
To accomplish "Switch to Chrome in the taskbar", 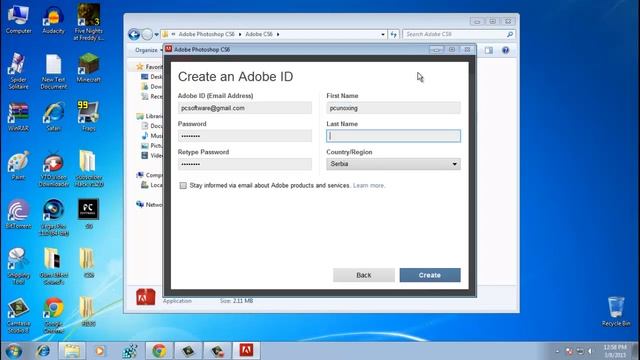I will coord(159,351).
